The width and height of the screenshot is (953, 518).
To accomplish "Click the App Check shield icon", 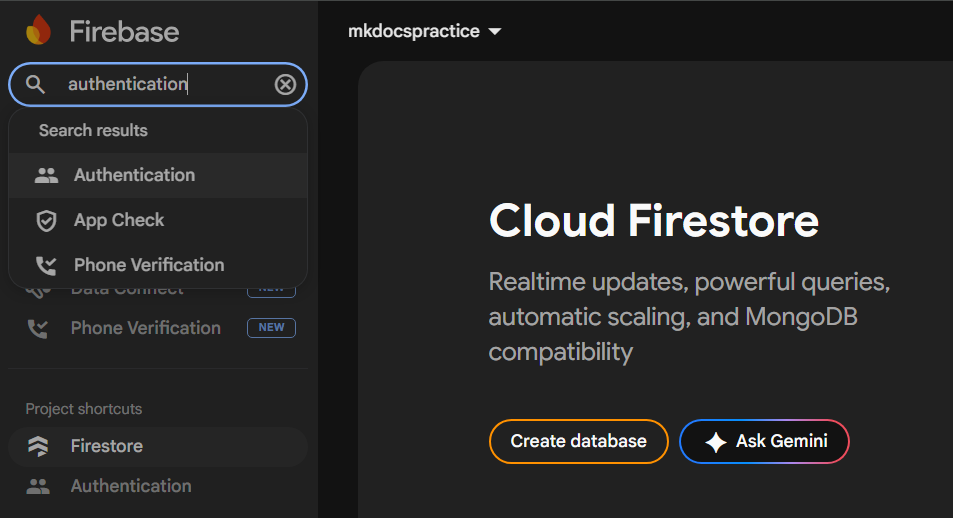I will 46,221.
